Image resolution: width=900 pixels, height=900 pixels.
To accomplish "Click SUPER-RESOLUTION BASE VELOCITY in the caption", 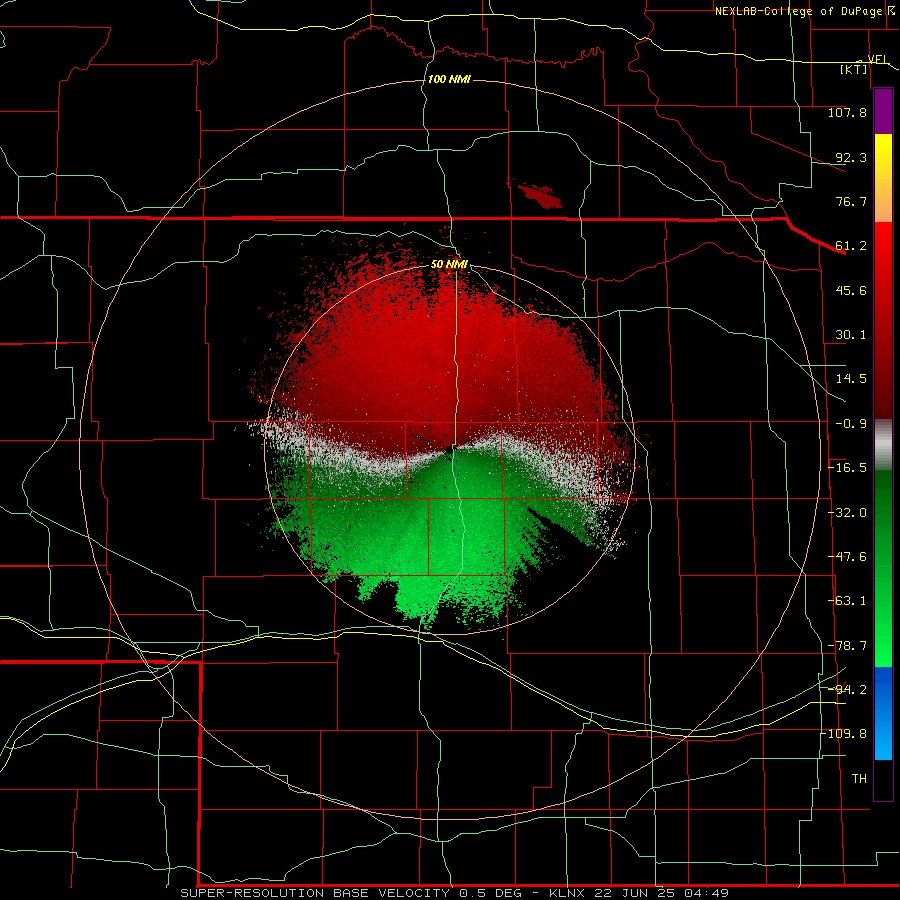I will coord(315,893).
